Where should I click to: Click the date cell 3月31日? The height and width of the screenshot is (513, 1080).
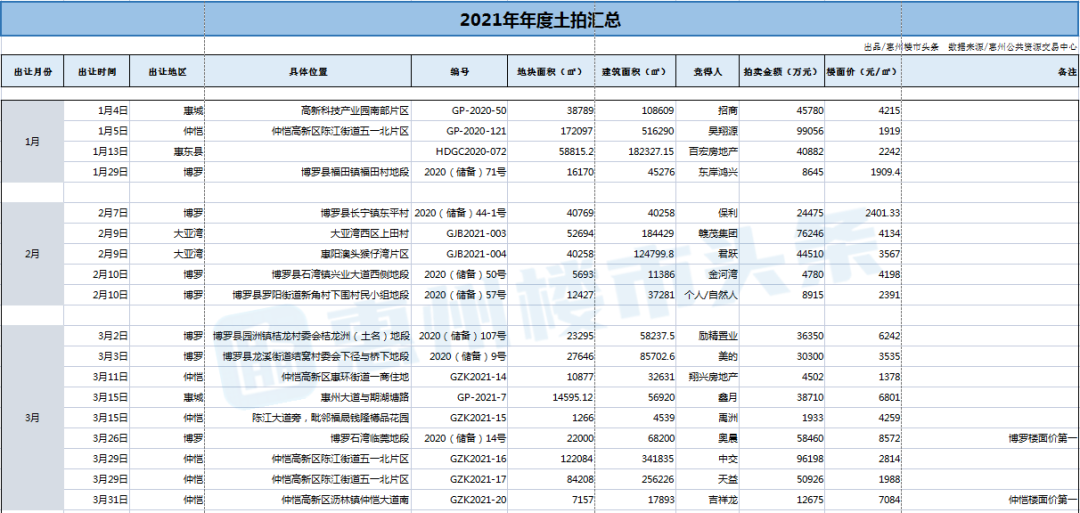pos(97,500)
